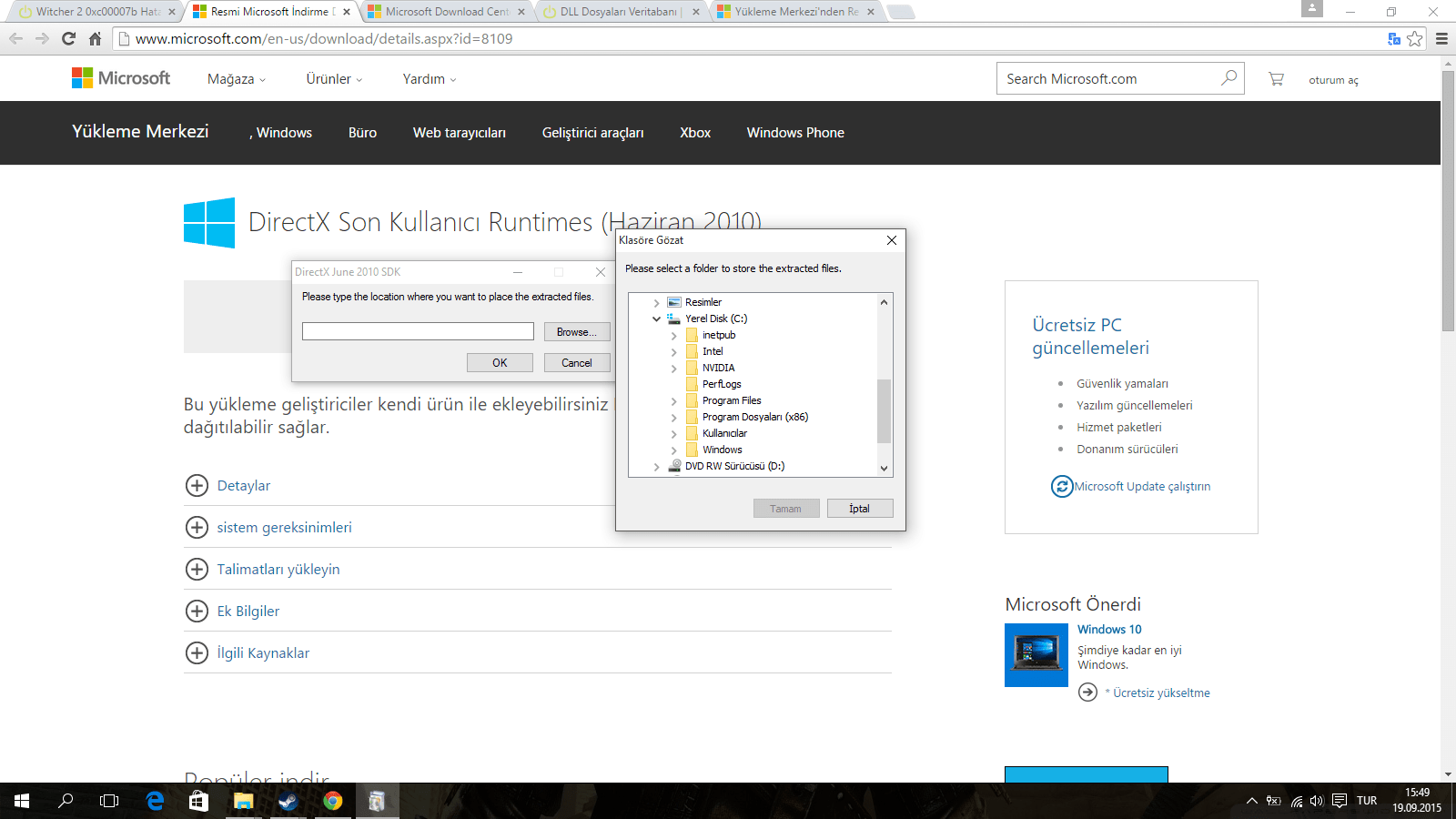The width and height of the screenshot is (1456, 819).
Task: Open the Mağaza dropdown menu
Action: click(x=237, y=79)
